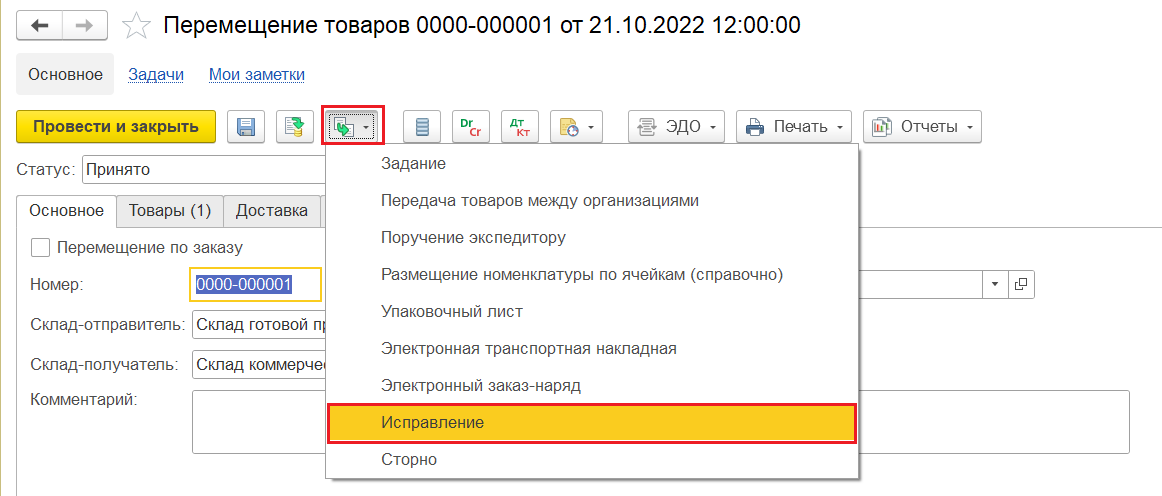This screenshot has height=496, width=1162.
Task: Choose Поручение экспедитору menu item
Action: pyautogui.click(x=592, y=238)
